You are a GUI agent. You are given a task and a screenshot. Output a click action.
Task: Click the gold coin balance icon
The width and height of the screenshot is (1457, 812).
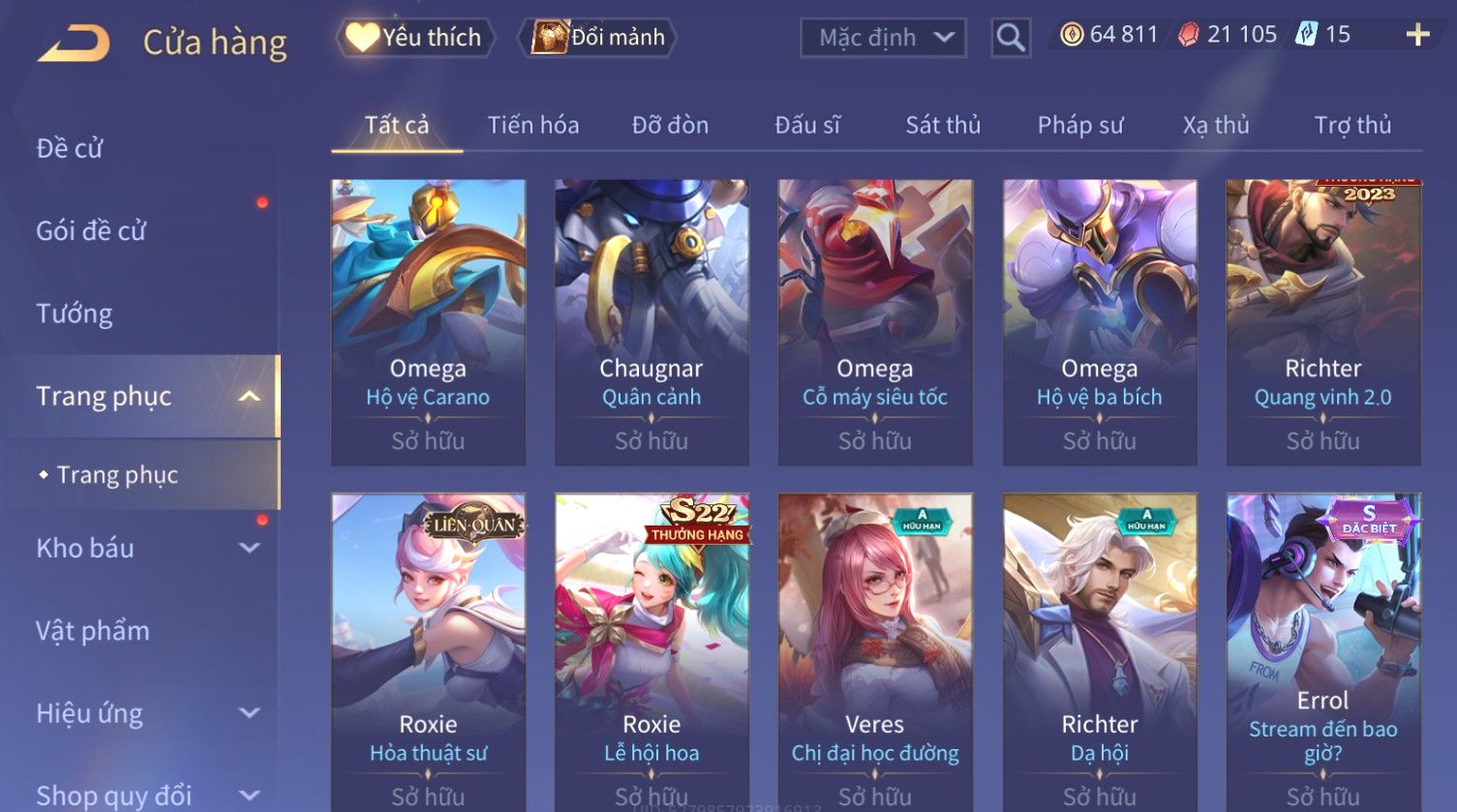[1072, 35]
